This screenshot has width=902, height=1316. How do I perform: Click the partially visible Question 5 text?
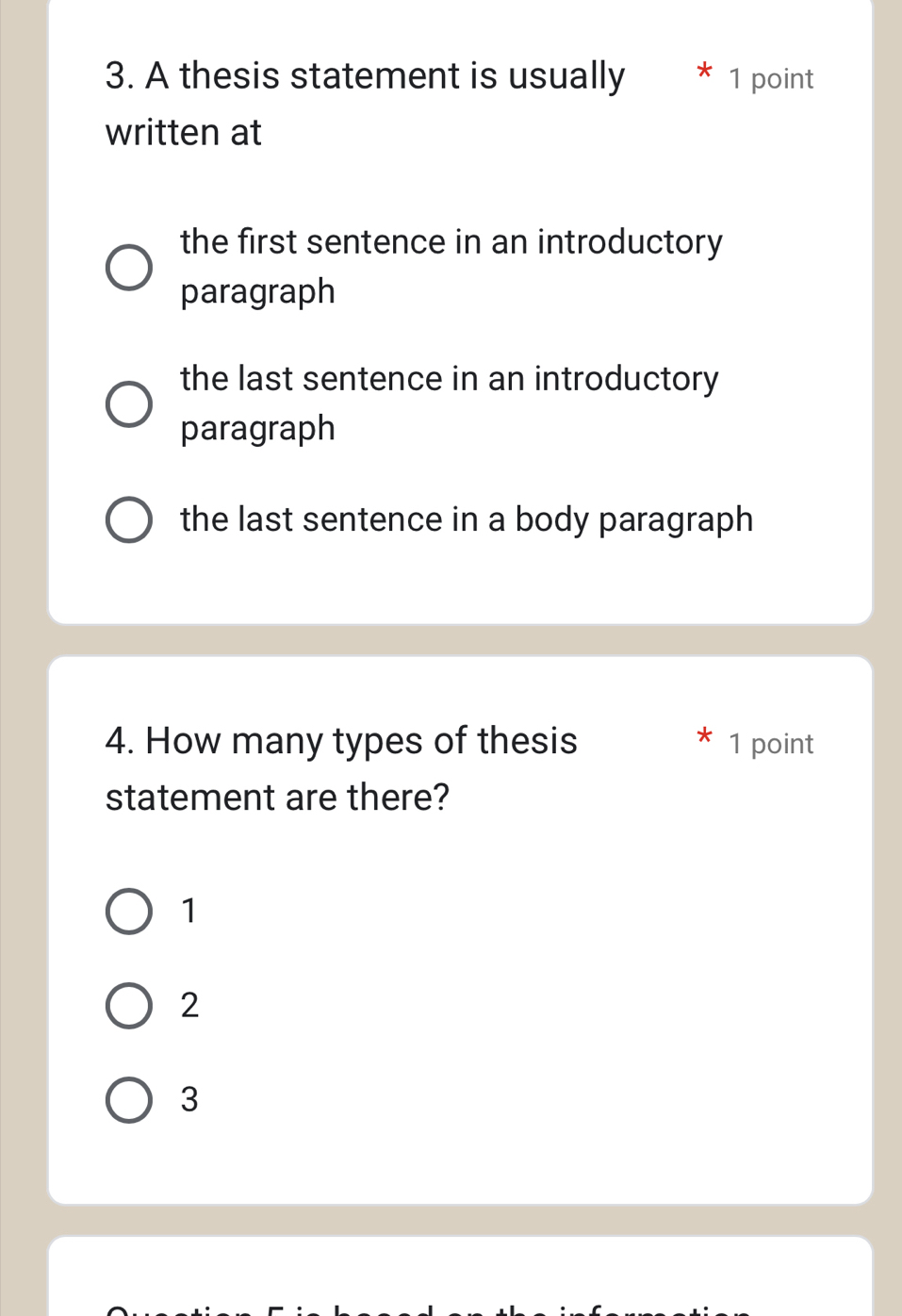pyautogui.click(x=429, y=1308)
